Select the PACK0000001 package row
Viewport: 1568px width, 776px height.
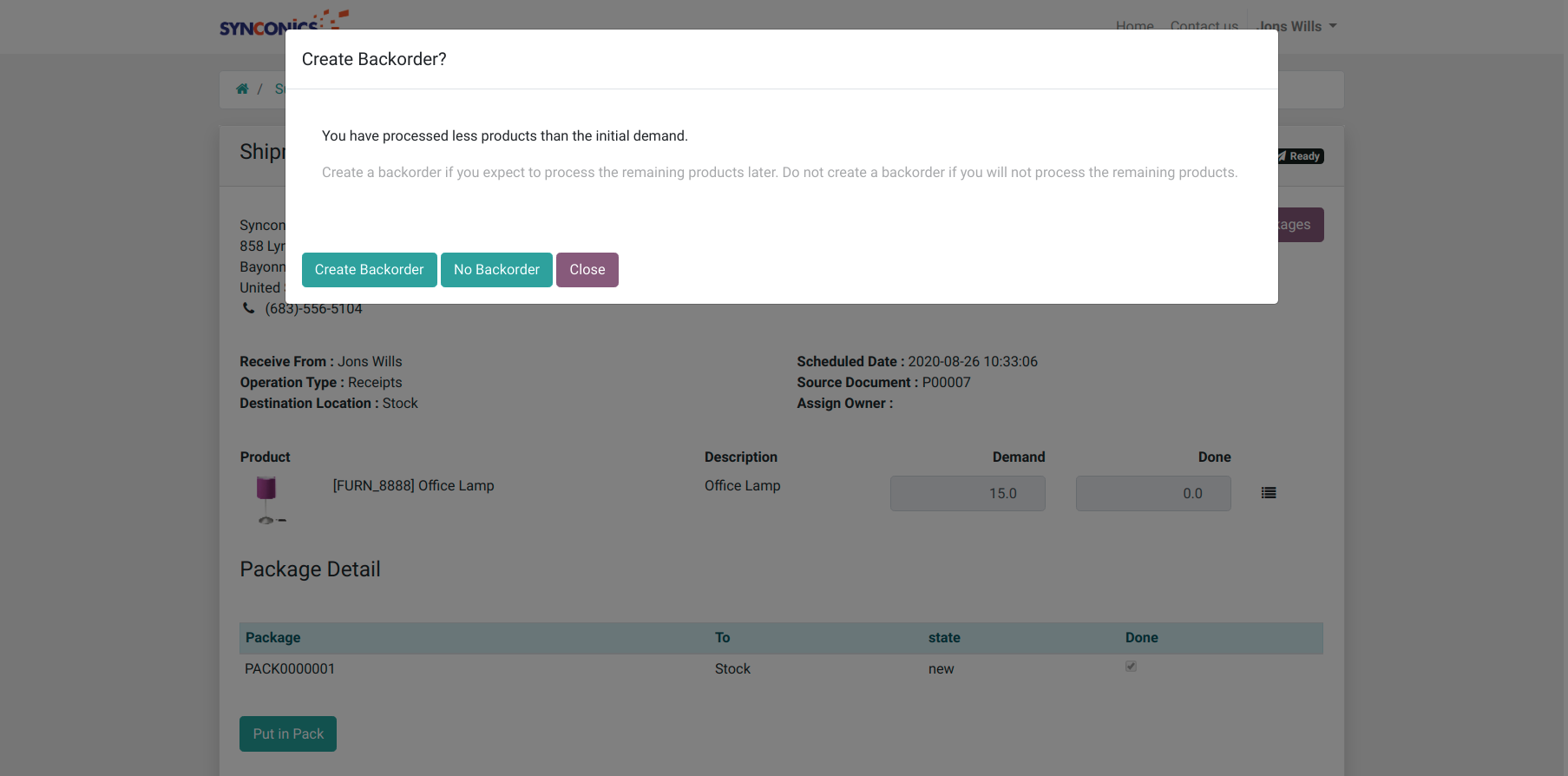tap(290, 668)
